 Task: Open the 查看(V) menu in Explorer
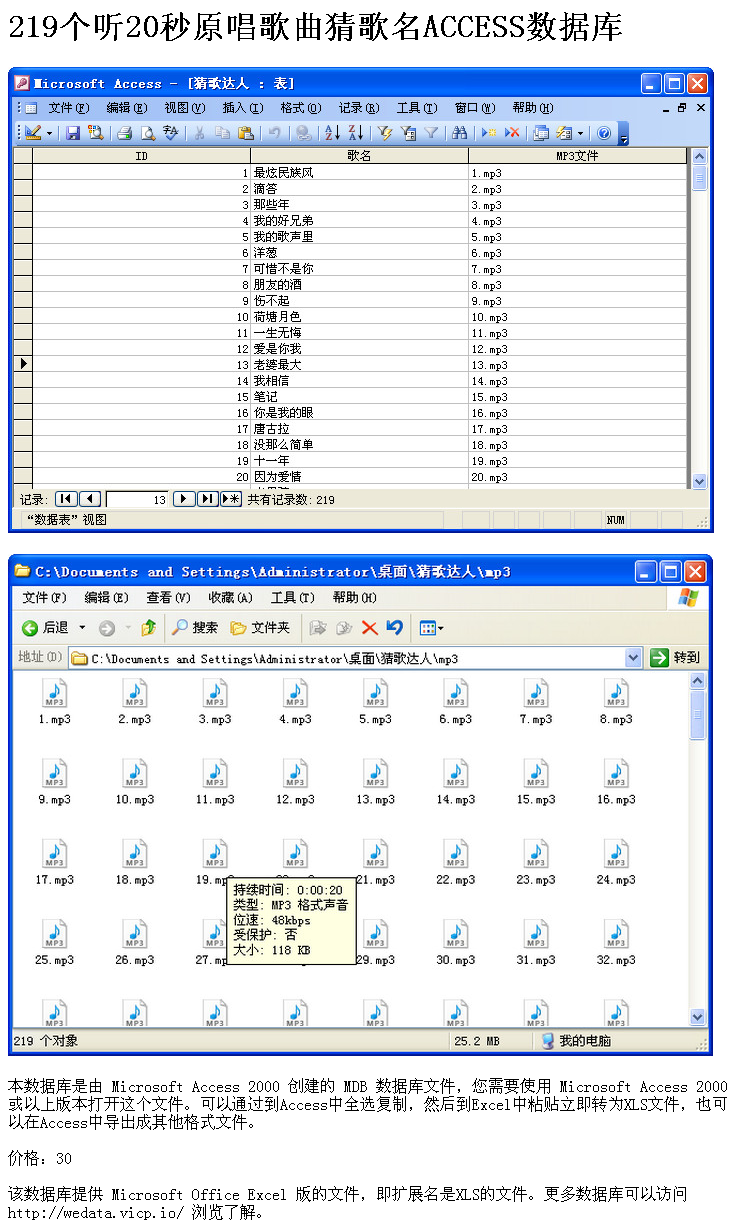(168, 598)
